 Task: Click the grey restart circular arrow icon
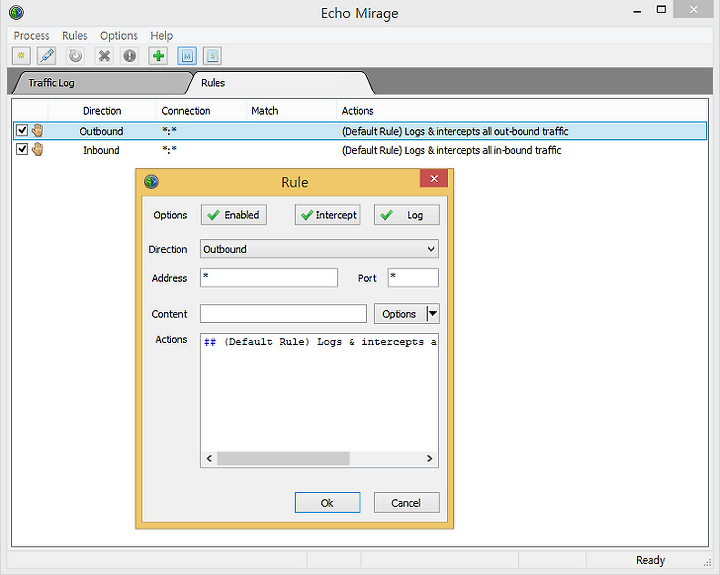pyautogui.click(x=75, y=56)
